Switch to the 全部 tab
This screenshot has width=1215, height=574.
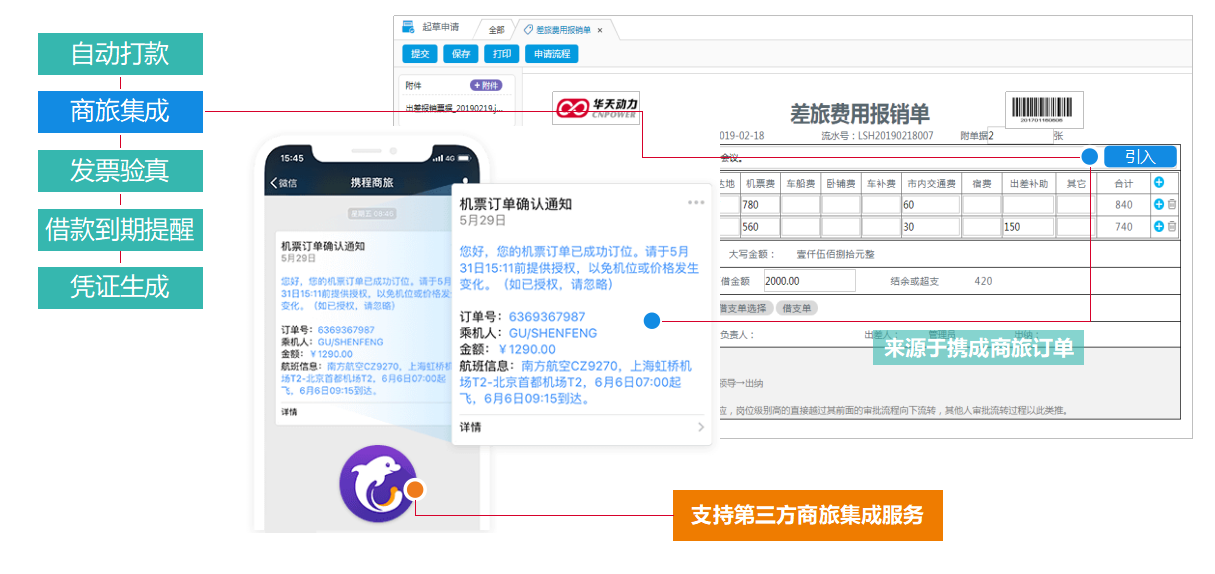496,30
